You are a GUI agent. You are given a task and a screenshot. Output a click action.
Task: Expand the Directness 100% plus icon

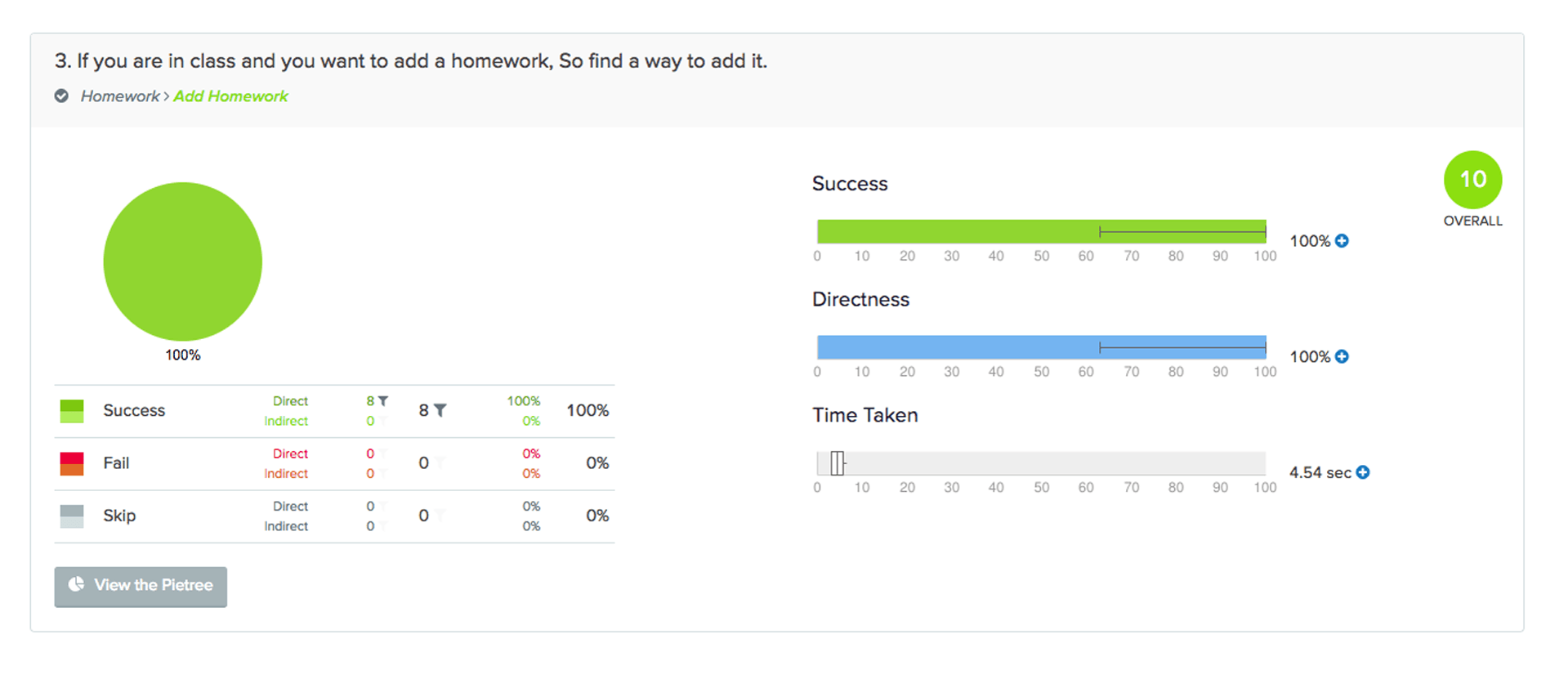coord(1342,357)
